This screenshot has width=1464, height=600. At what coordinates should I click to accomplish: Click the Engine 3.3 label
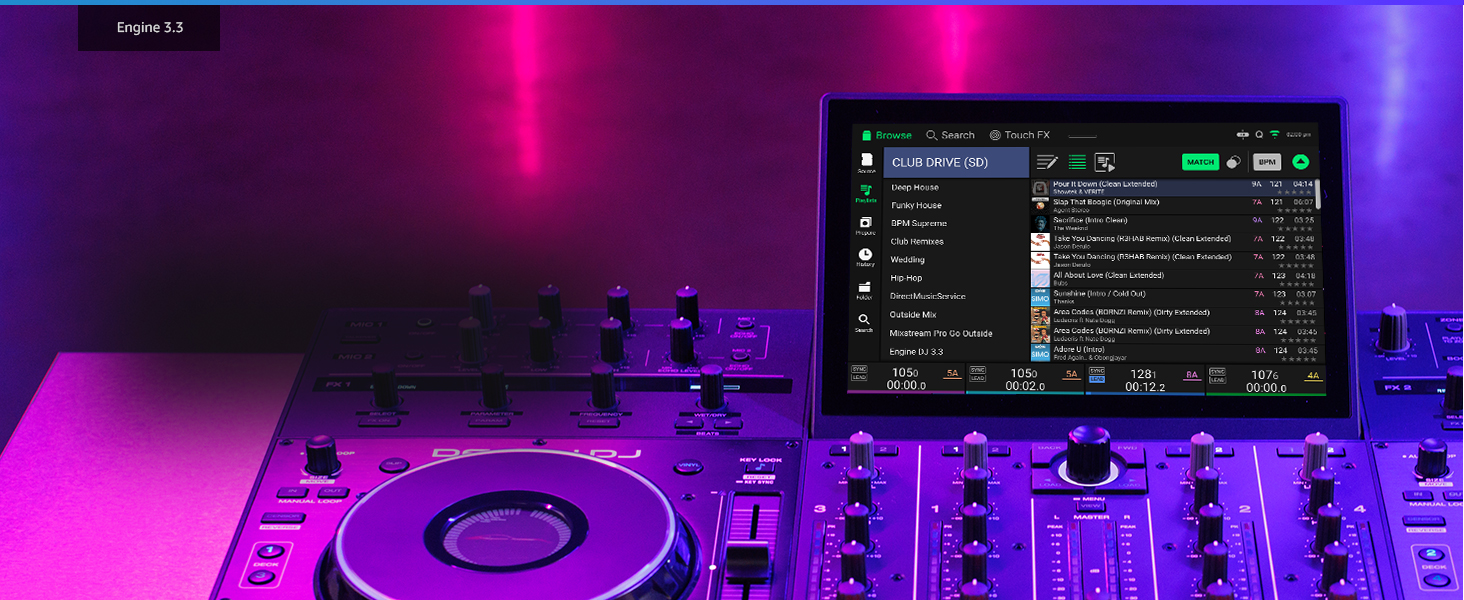pos(150,27)
